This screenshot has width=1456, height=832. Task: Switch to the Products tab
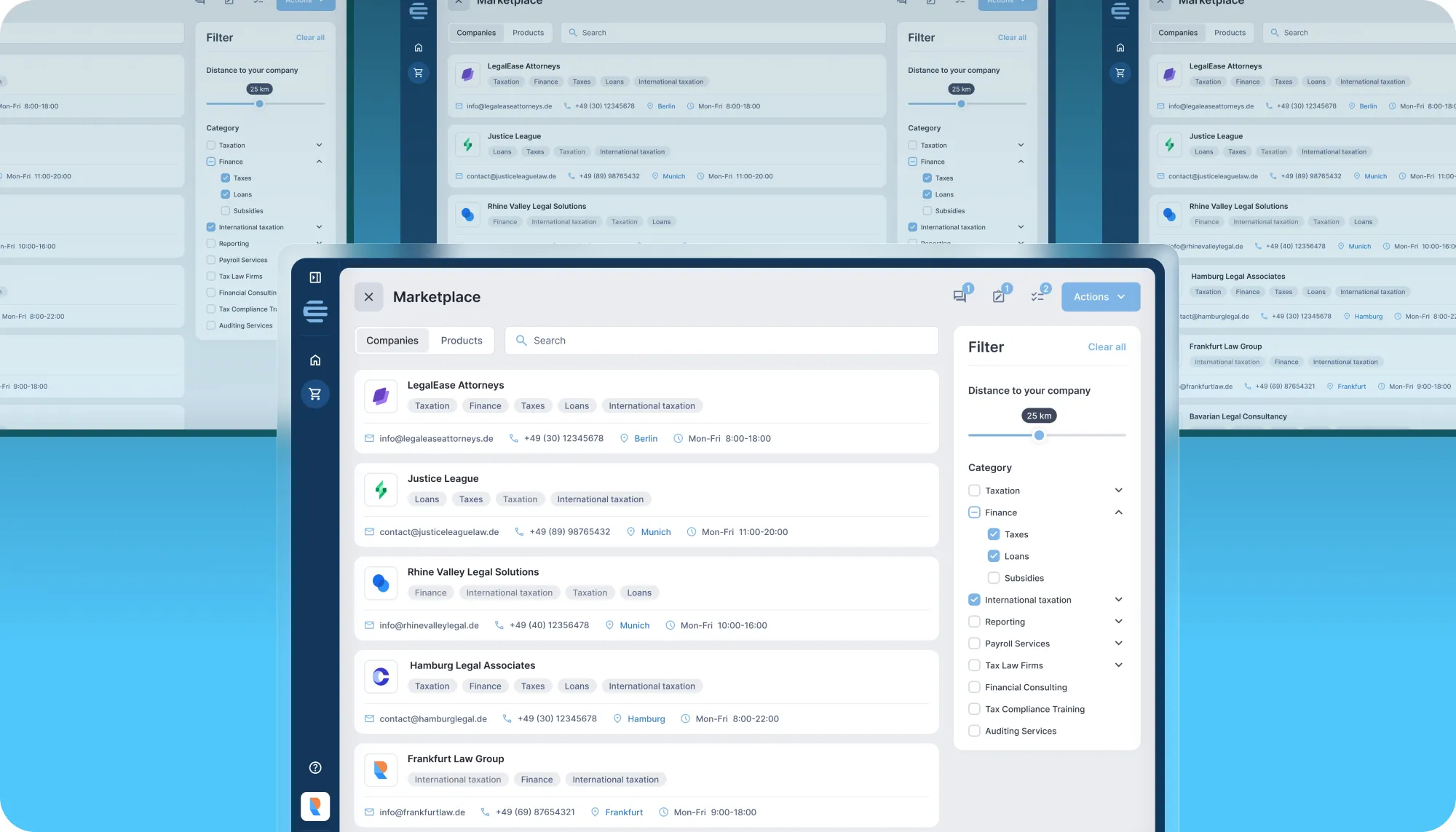pyautogui.click(x=461, y=341)
